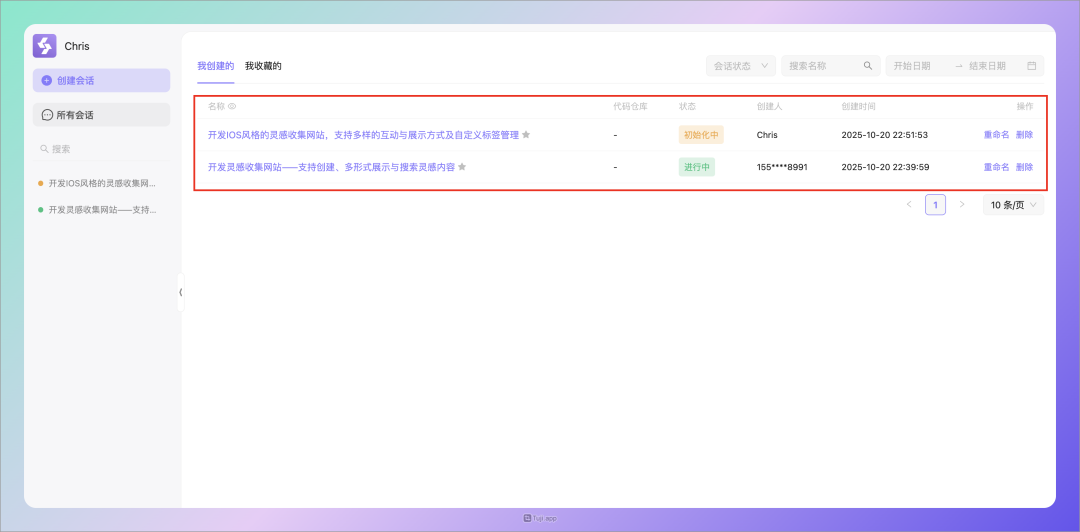Open the 所有会话 list
The width and height of the screenshot is (1080, 532).
click(x=101, y=115)
